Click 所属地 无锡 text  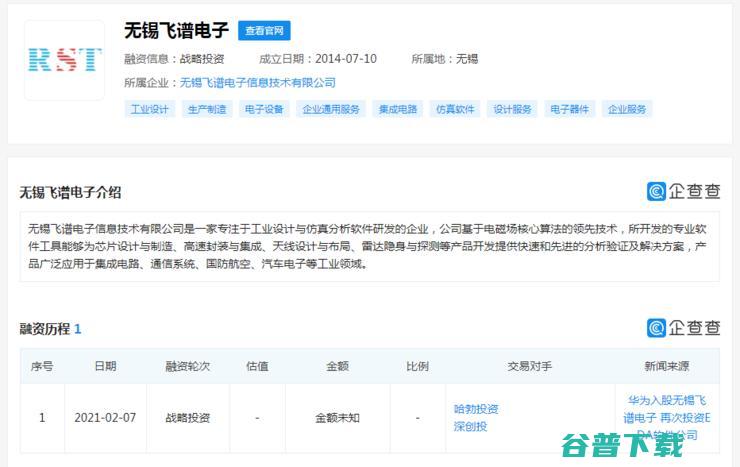(x=445, y=59)
